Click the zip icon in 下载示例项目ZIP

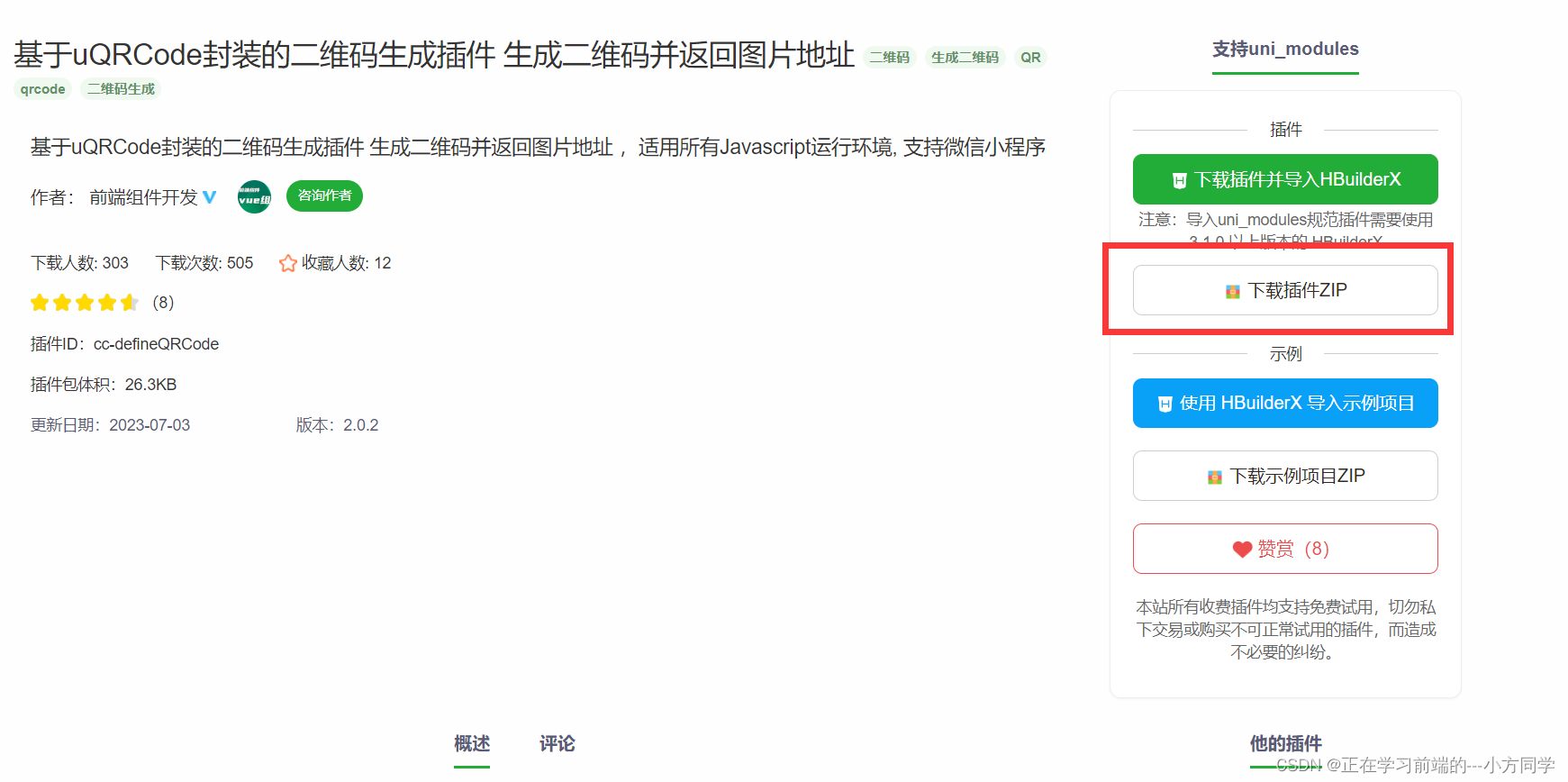point(1215,477)
